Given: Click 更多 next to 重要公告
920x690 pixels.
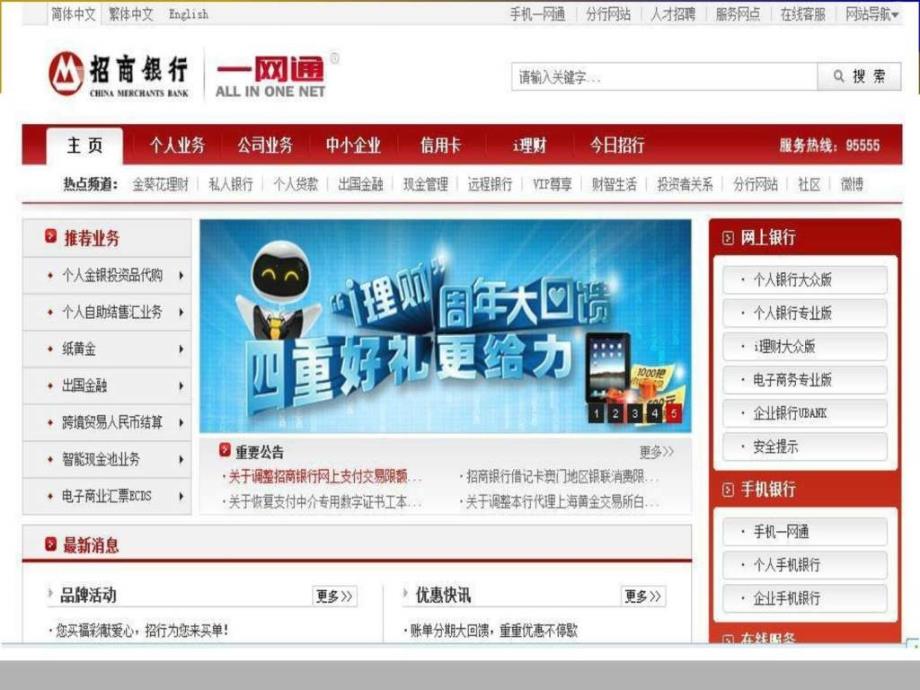Looking at the screenshot, I should (657, 452).
